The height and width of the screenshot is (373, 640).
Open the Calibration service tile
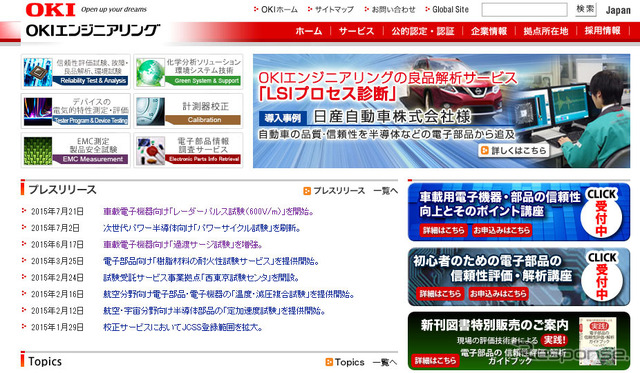(188, 111)
